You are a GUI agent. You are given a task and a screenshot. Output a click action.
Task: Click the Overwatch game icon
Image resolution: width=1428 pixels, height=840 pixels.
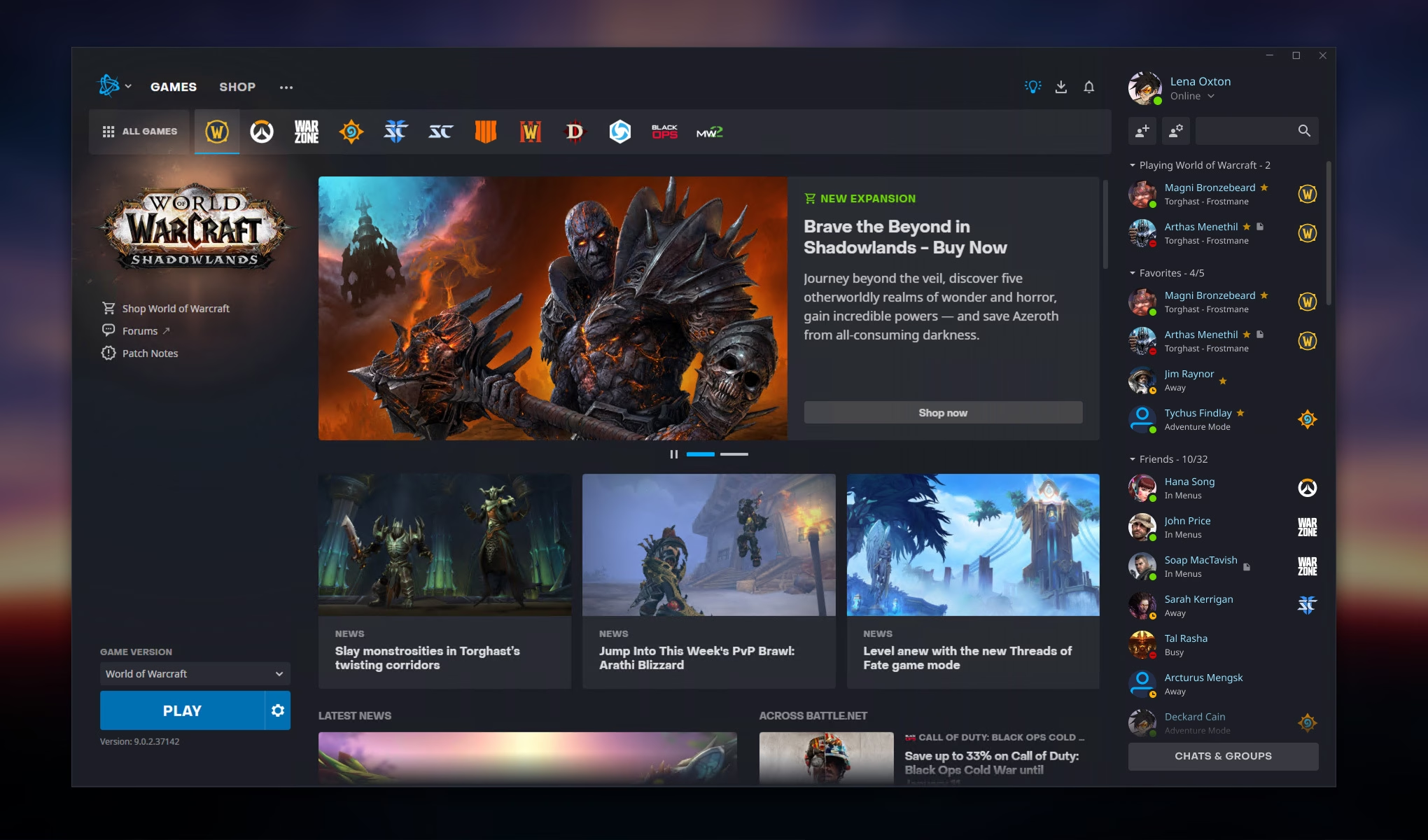261,130
